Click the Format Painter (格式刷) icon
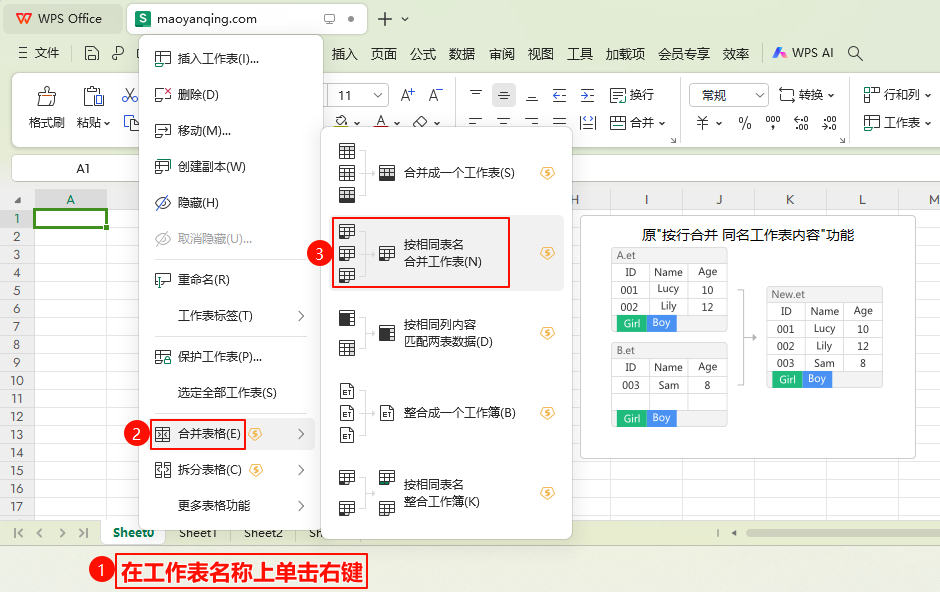This screenshot has width=940, height=592. click(47, 98)
